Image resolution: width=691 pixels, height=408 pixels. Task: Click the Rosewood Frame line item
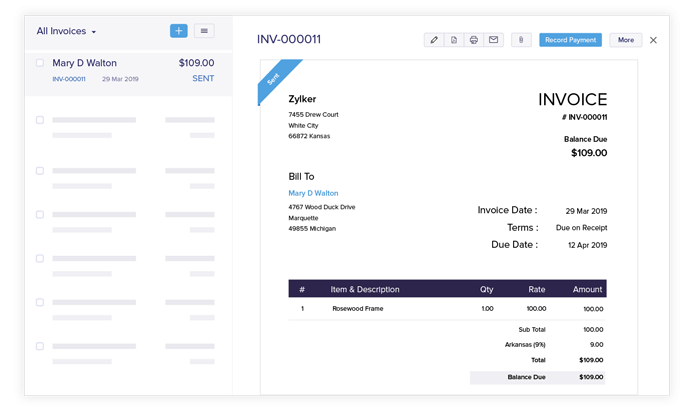pos(358,309)
